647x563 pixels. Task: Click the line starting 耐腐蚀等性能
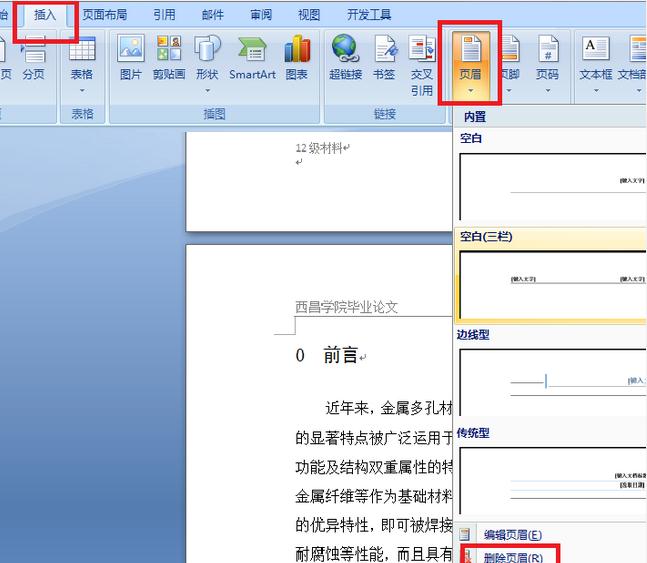click(x=373, y=554)
